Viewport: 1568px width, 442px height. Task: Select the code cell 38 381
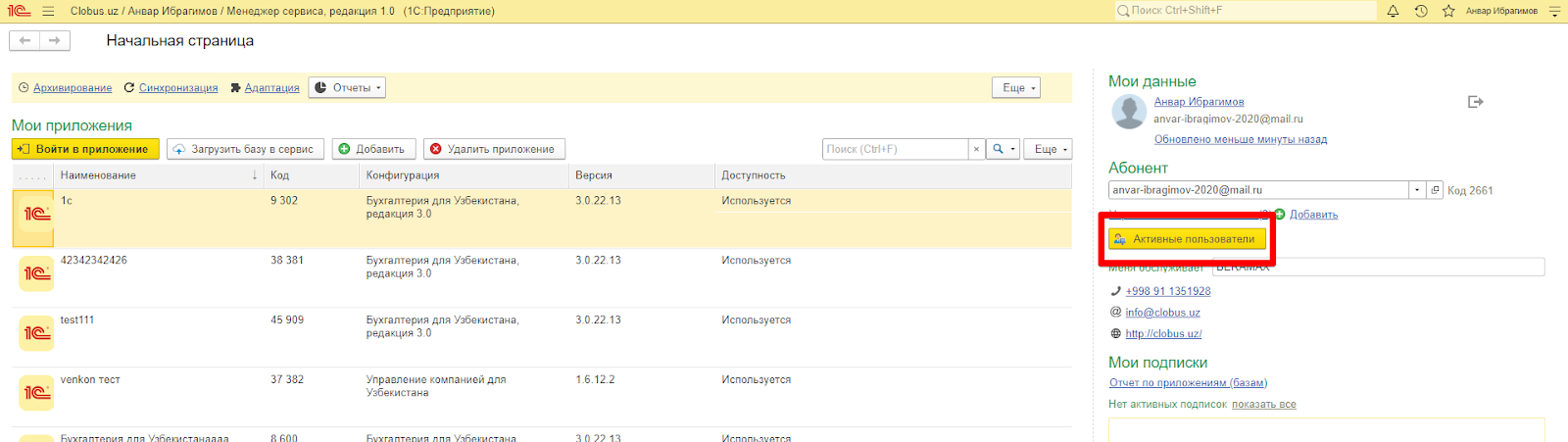[x=287, y=261]
